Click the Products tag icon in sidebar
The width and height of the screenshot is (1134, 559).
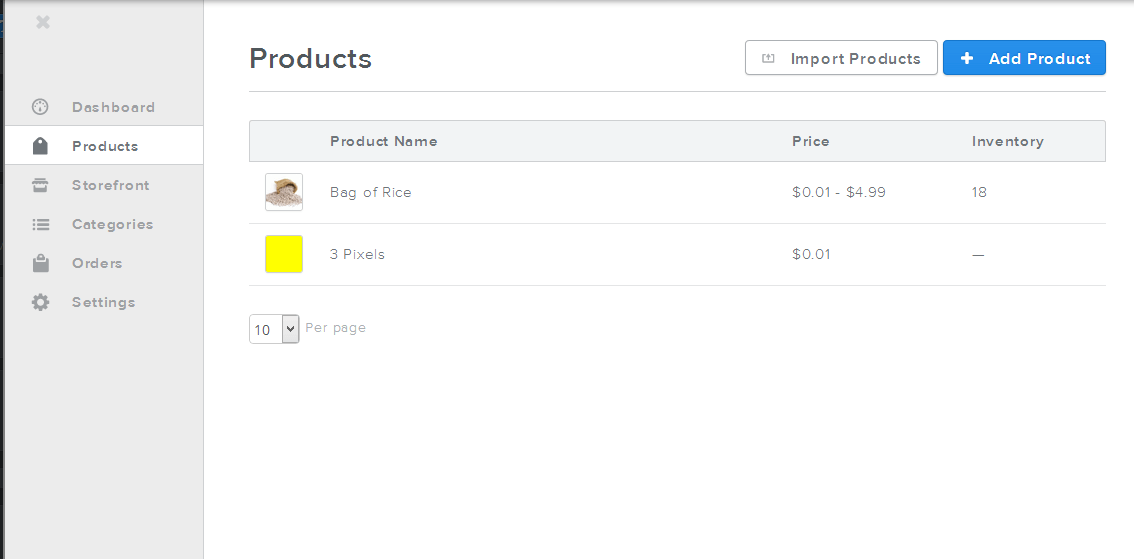[x=40, y=146]
